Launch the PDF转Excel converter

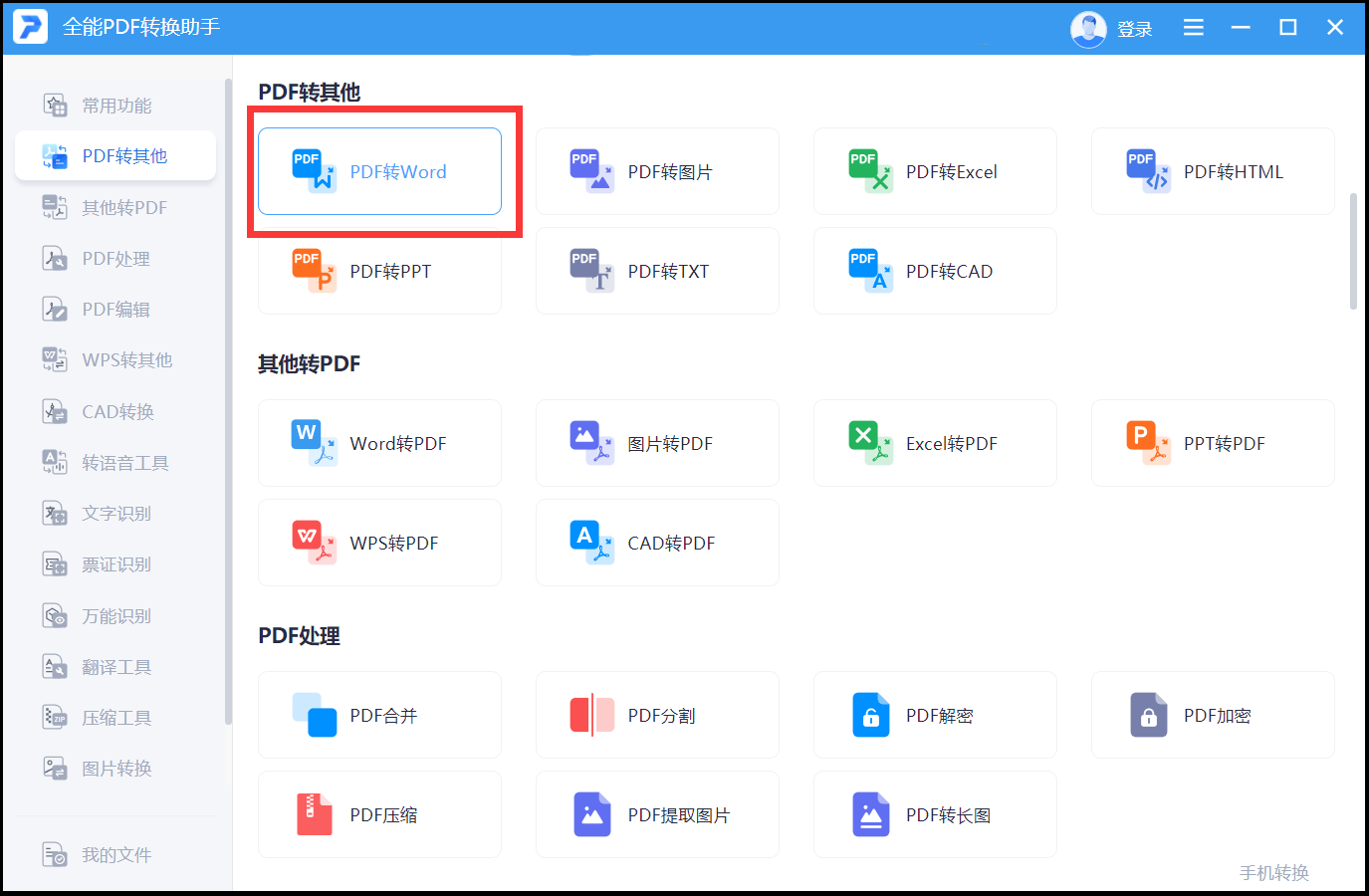pos(934,171)
